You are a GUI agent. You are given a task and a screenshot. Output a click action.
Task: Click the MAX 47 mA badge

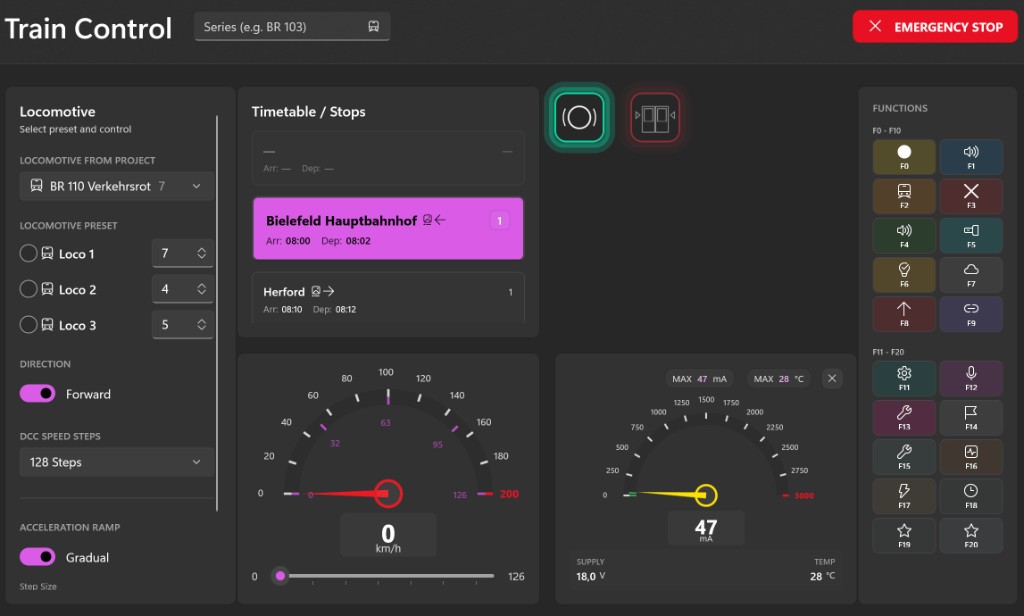click(699, 379)
